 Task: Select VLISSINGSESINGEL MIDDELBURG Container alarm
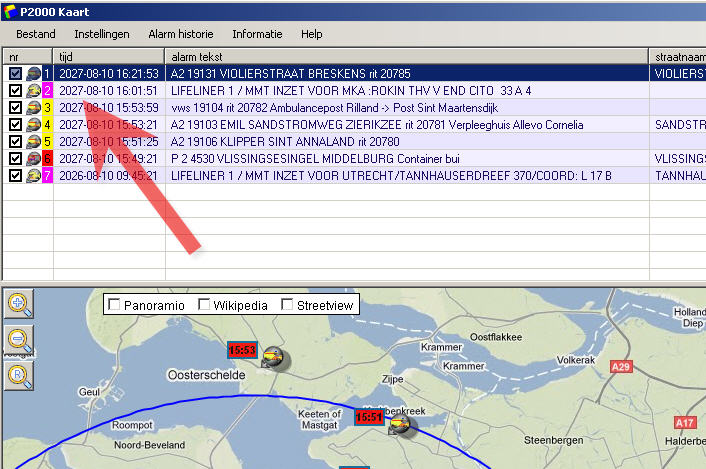(315, 158)
